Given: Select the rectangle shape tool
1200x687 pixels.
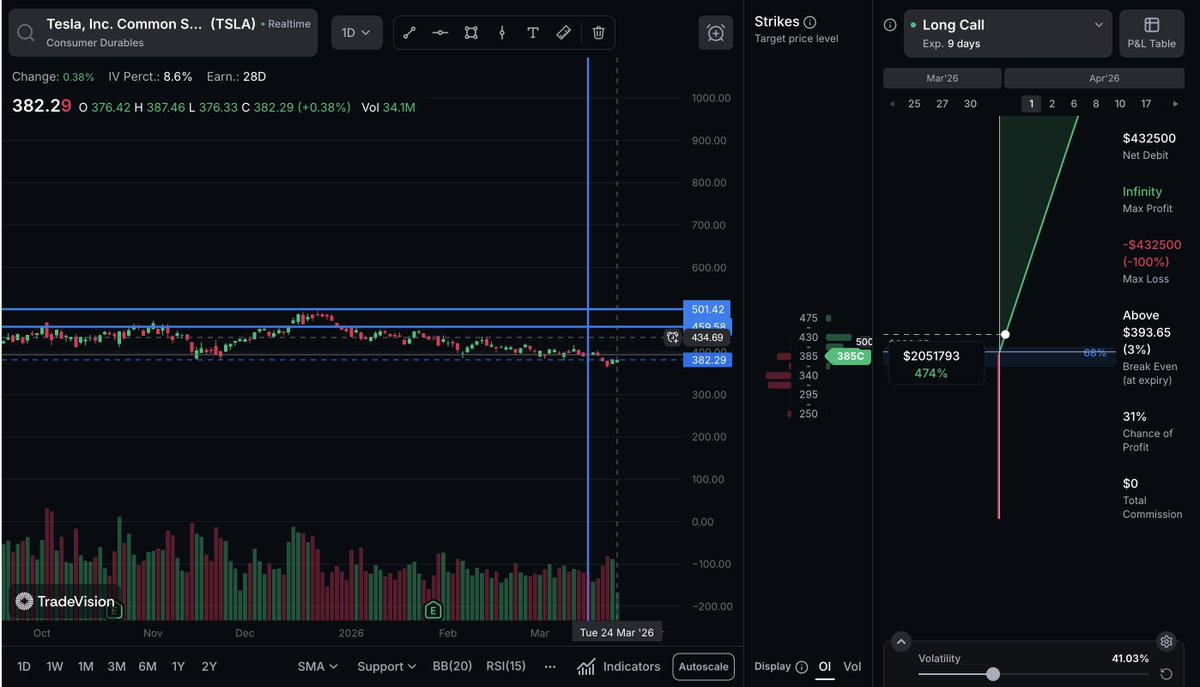Looking at the screenshot, I should pos(471,32).
